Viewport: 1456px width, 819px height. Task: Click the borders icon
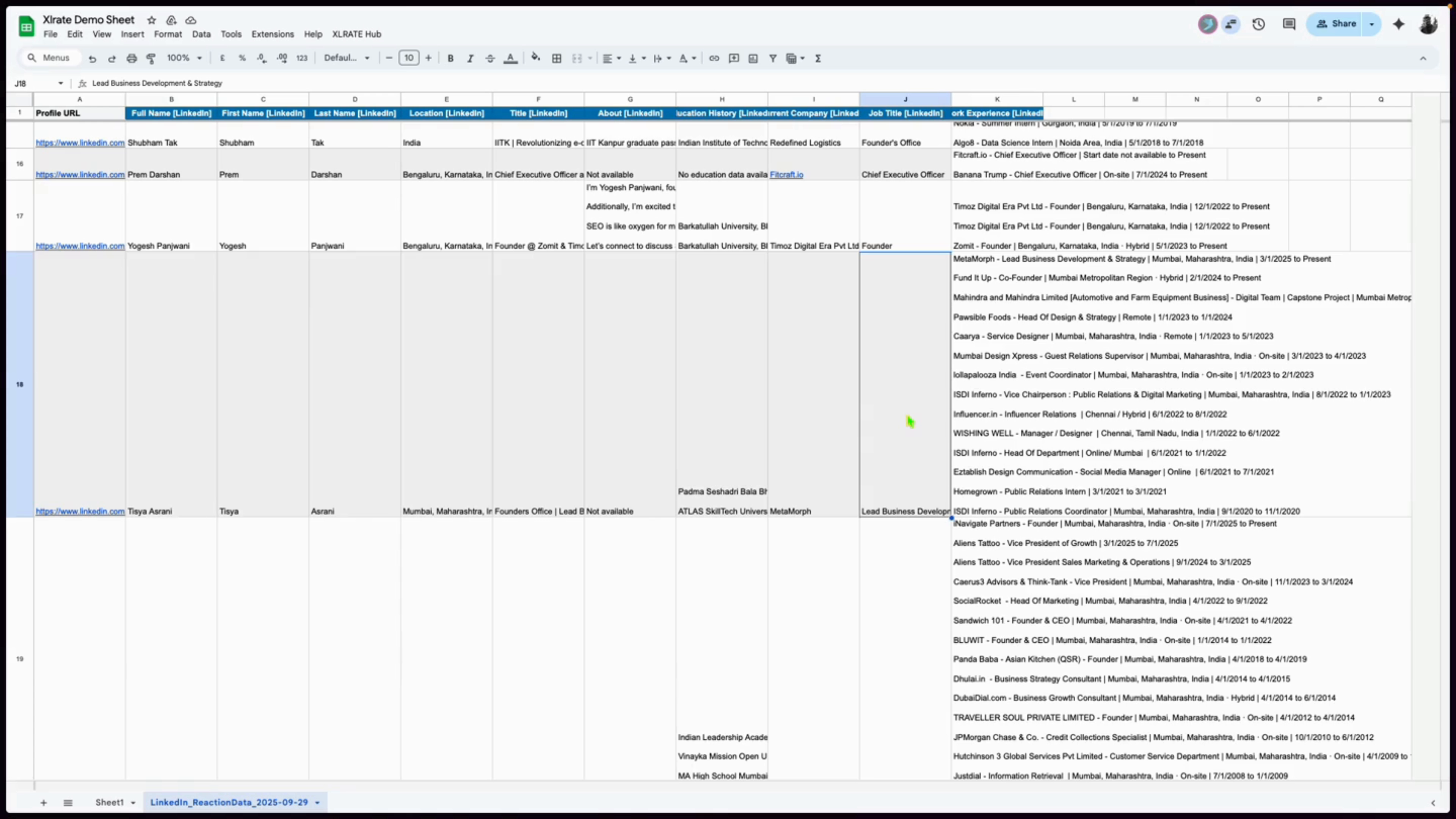(557, 58)
